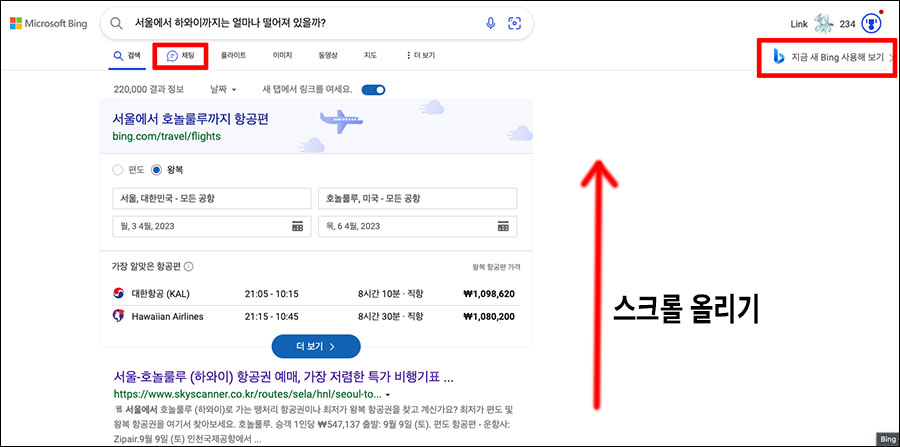Screen dimensions: 900x447
Task: Click the rewards points 234
Action: coord(847,24)
